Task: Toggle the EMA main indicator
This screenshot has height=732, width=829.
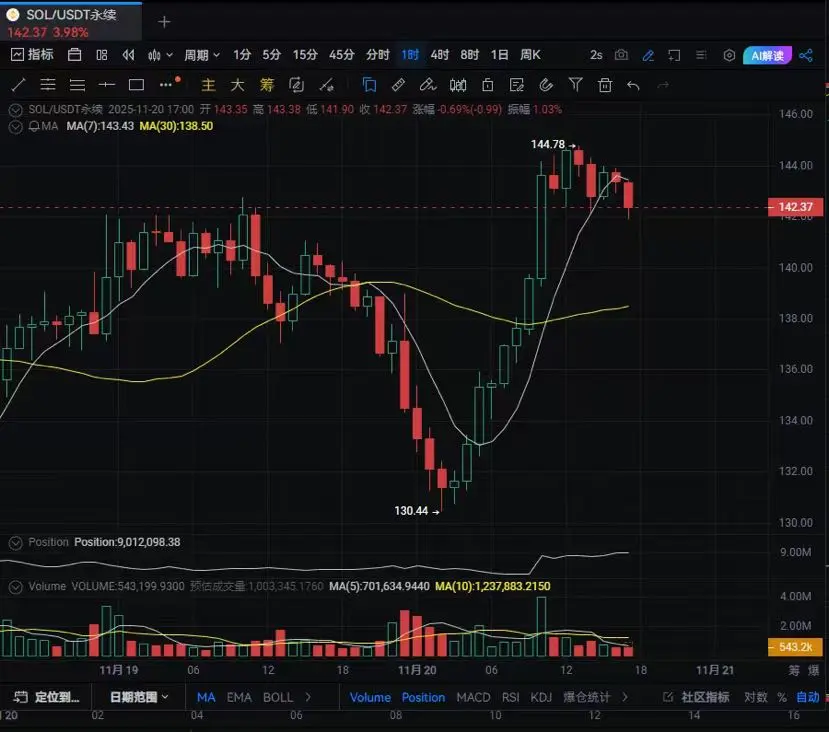Action: tap(239, 697)
